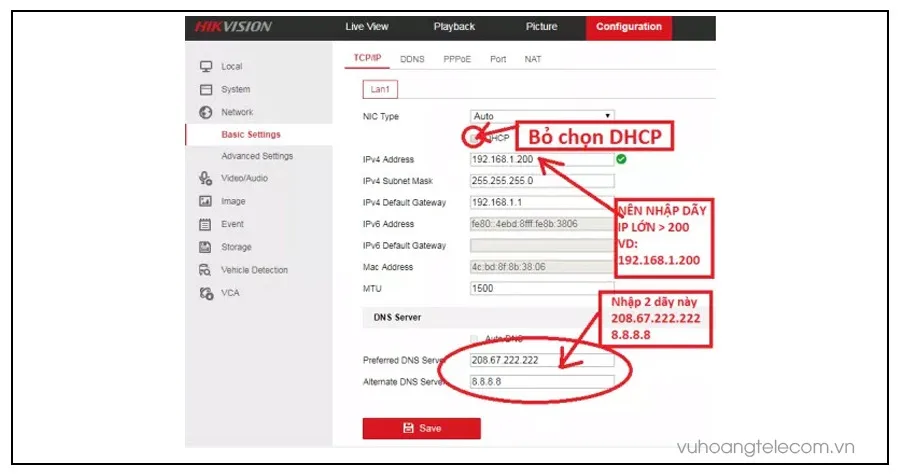Open Video/Audio in the sidebar
900x474 pixels.
point(245,178)
